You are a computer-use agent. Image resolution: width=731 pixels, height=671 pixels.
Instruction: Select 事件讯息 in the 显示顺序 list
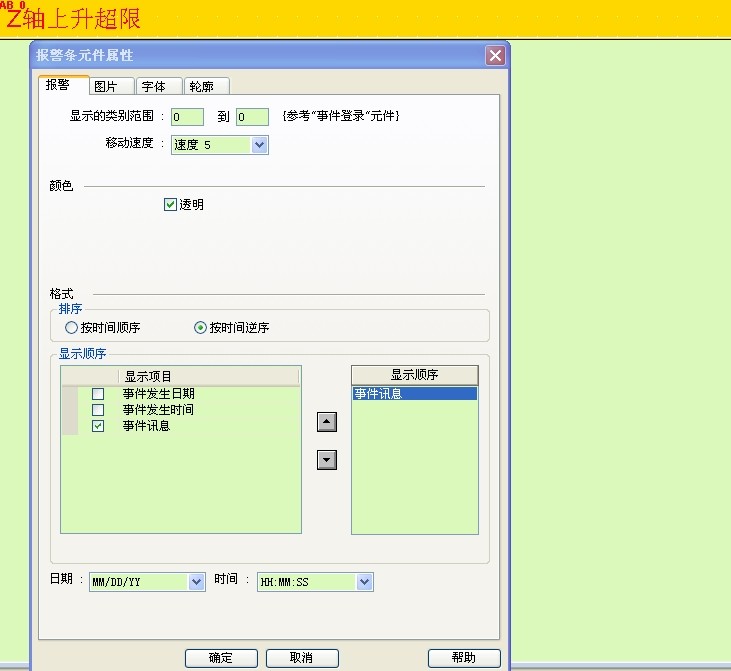tap(414, 394)
